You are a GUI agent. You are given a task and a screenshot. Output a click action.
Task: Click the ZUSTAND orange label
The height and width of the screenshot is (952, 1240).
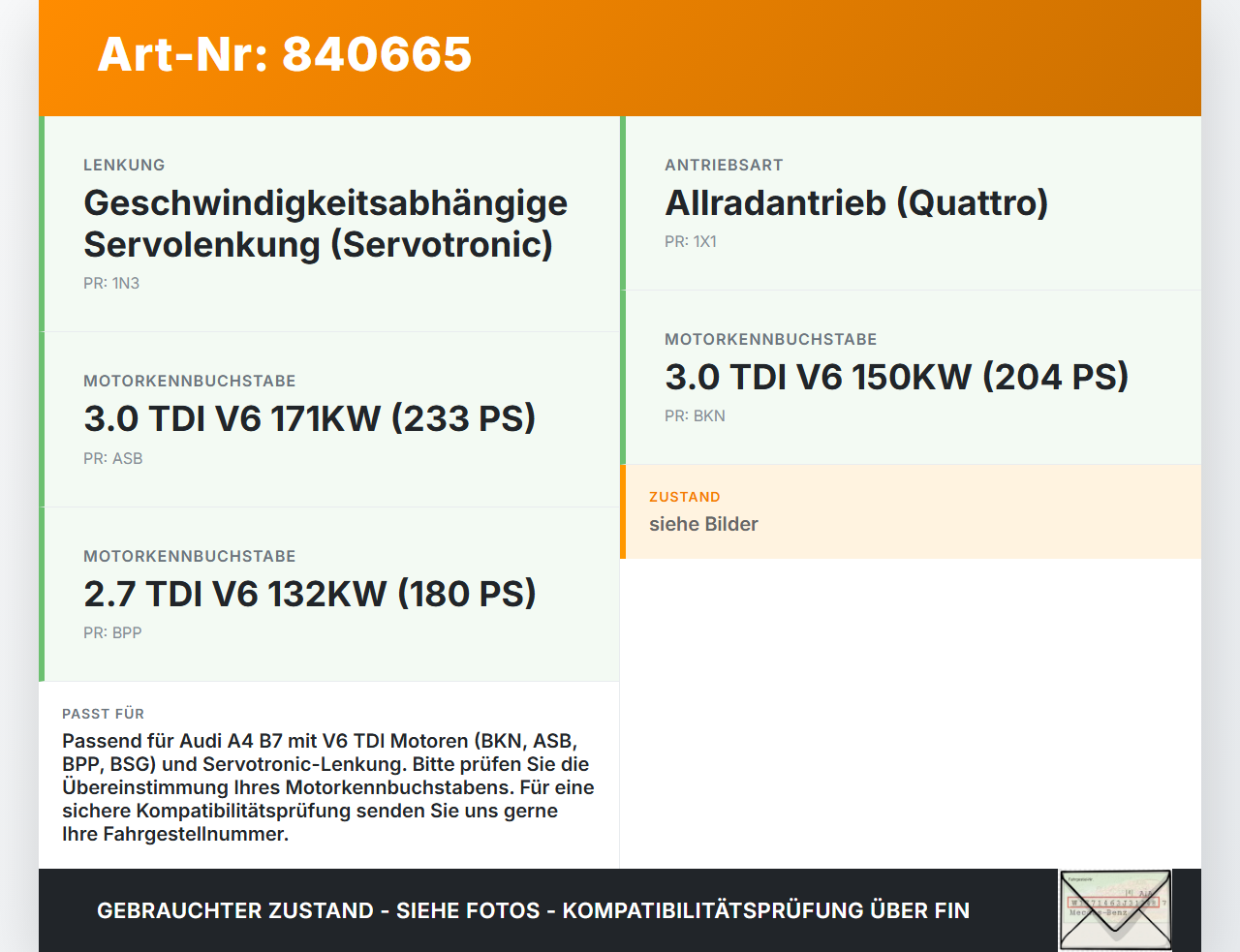[x=685, y=497]
